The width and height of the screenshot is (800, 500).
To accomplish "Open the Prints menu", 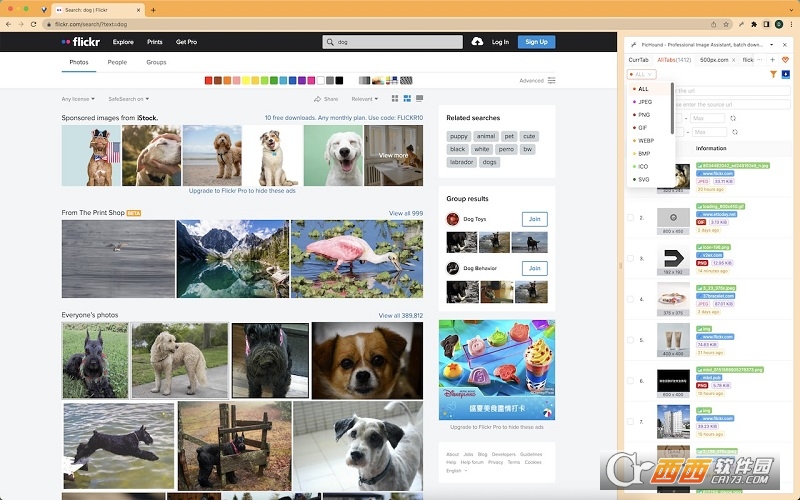I will 155,42.
